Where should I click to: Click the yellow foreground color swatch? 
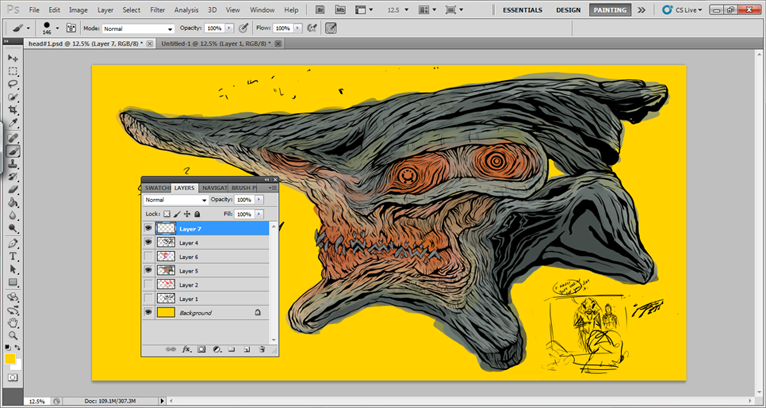click(x=10, y=359)
